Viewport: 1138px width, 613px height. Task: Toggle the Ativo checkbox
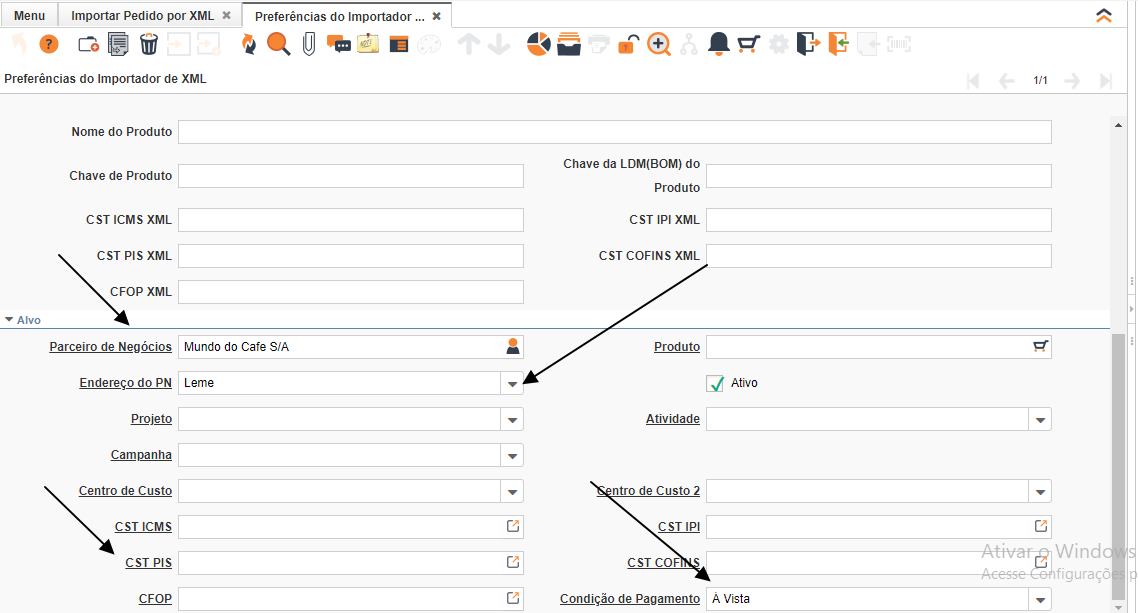(715, 383)
